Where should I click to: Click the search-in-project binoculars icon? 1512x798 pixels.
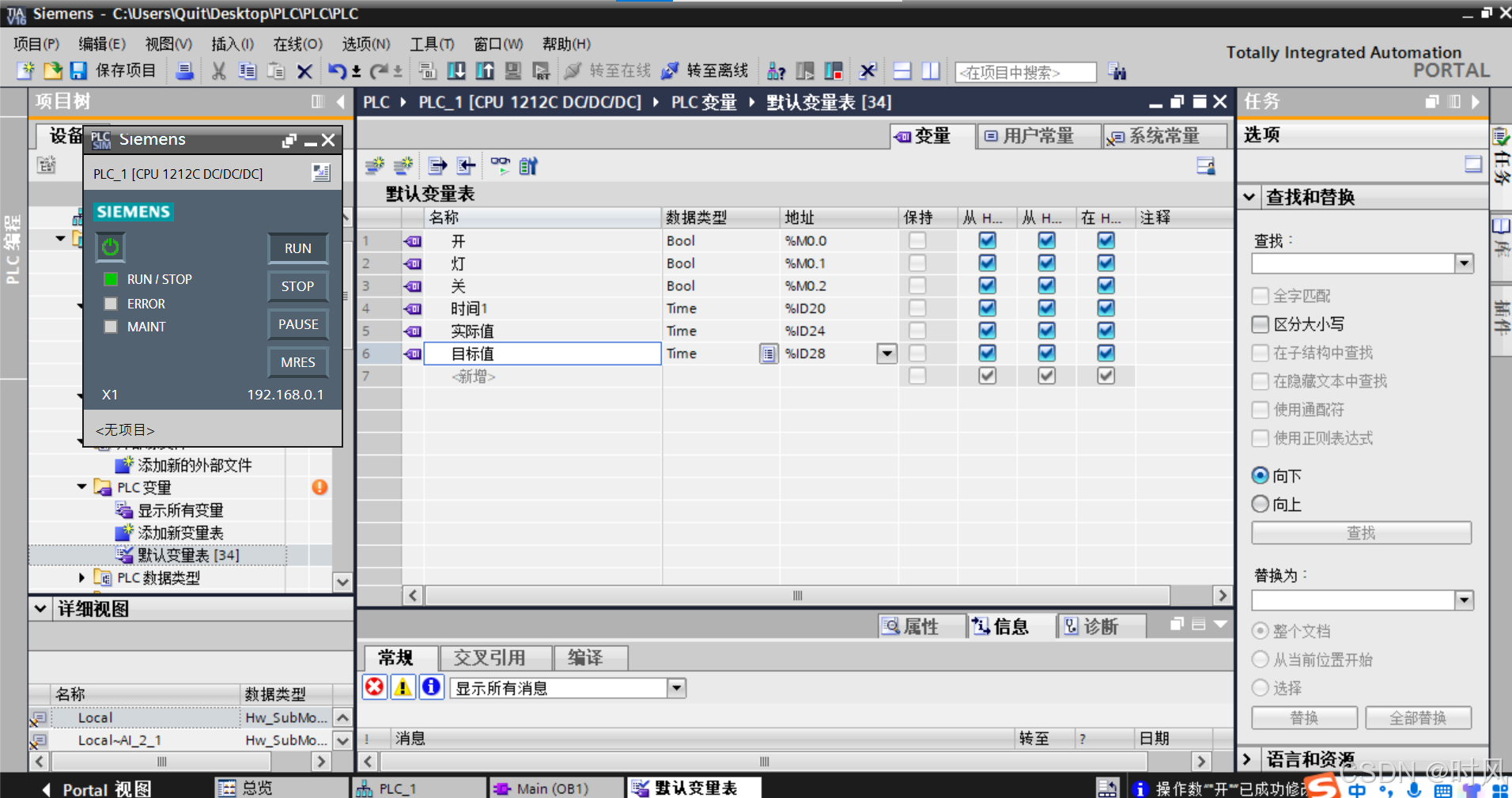(1117, 72)
